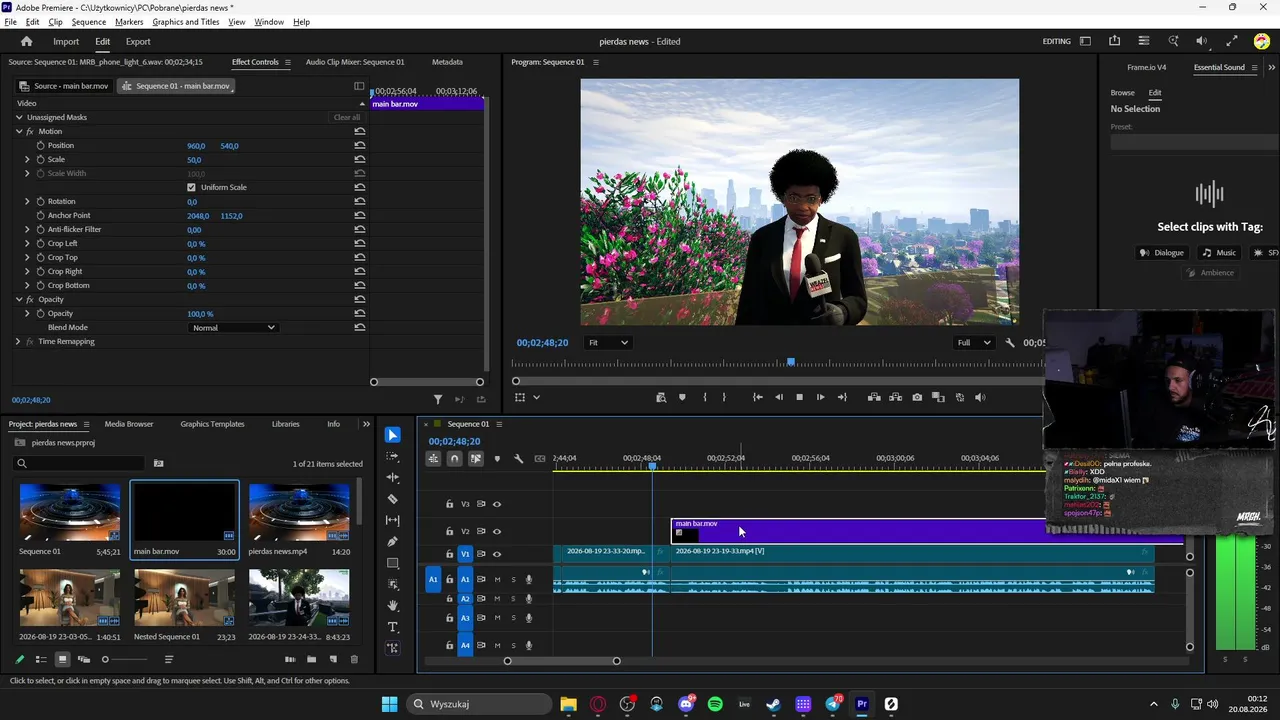Select the Hand tool
The image size is (1280, 720).
[393, 605]
